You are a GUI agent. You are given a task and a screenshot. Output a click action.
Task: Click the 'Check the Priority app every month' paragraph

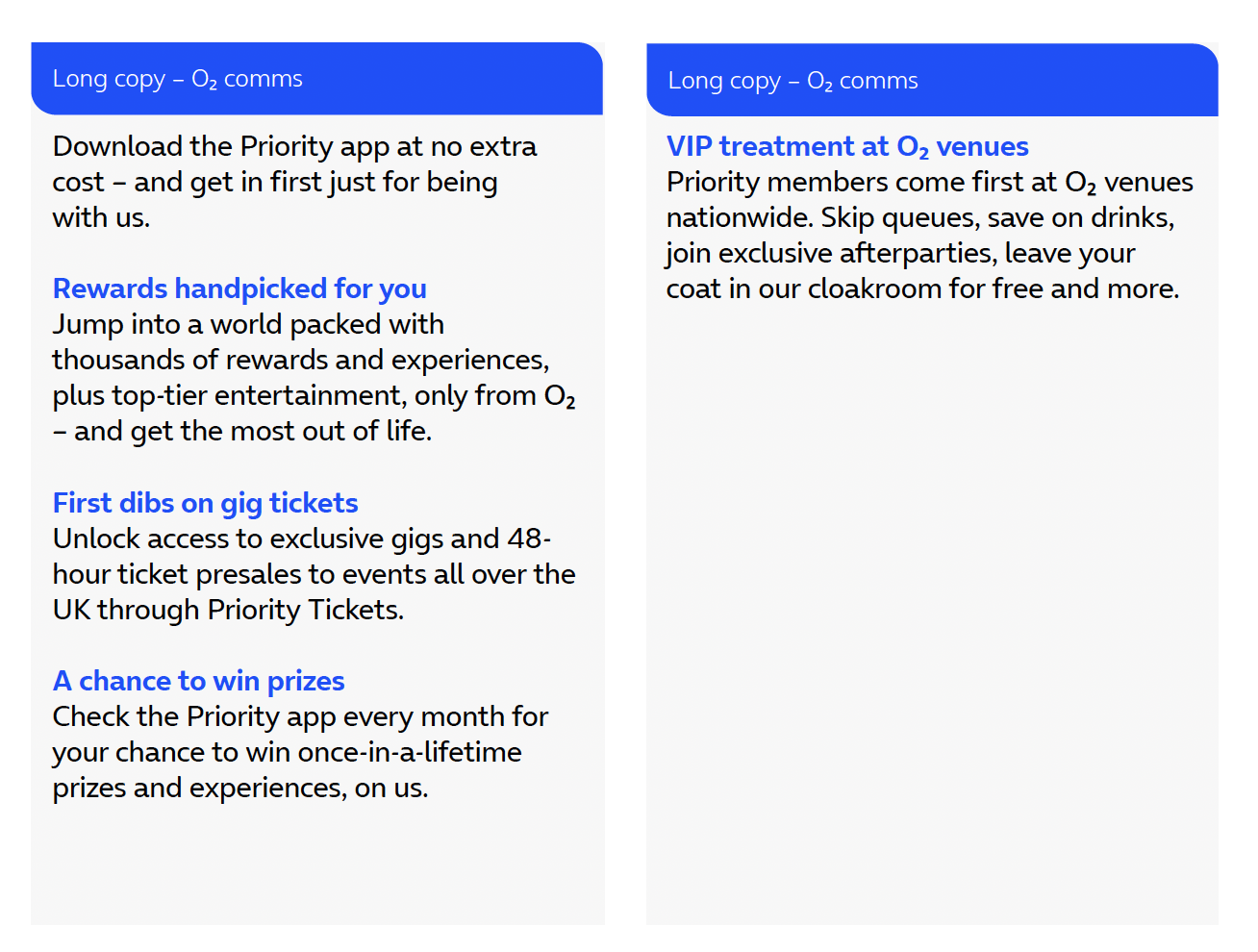click(x=300, y=752)
